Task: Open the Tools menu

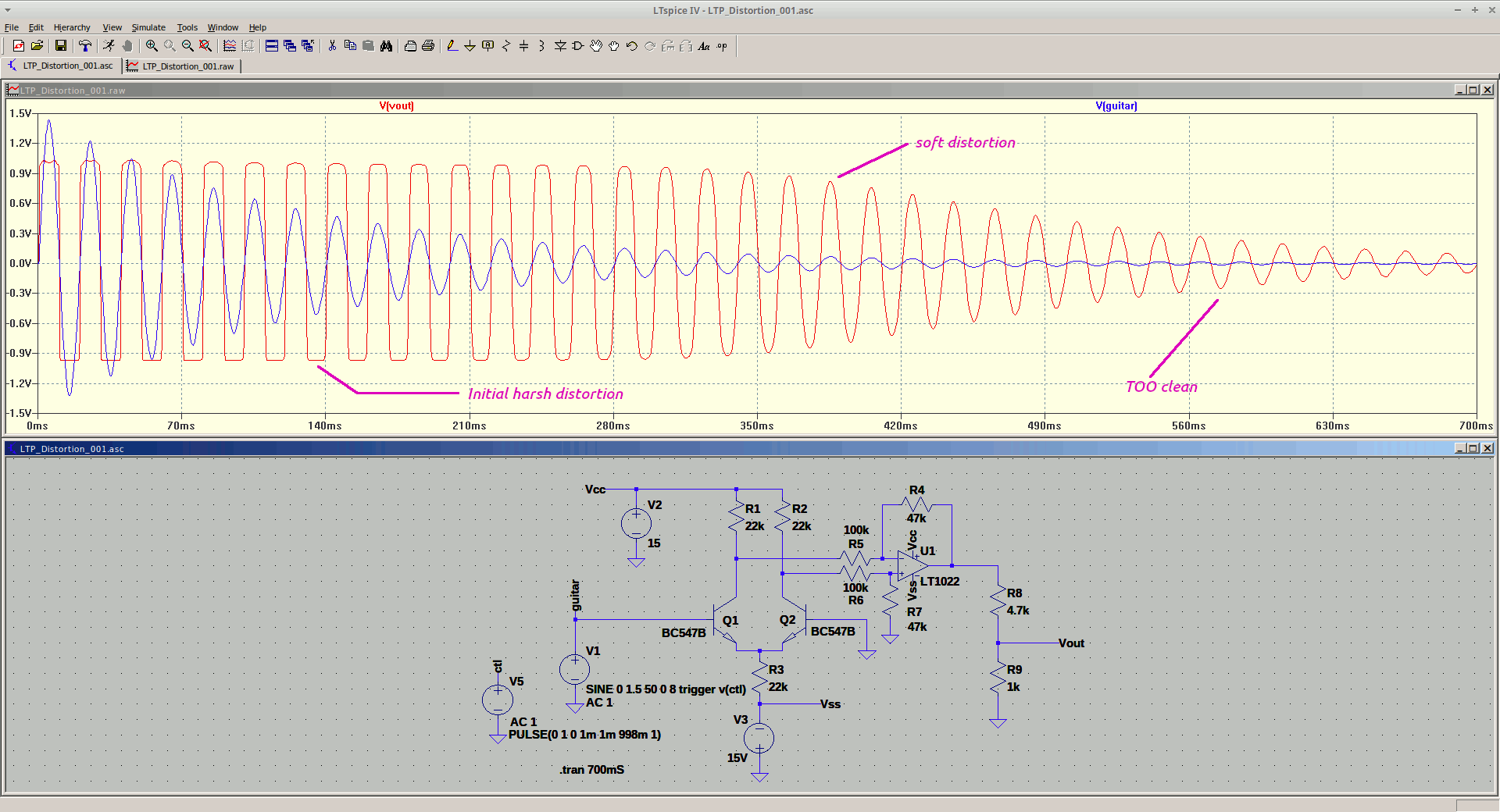Action: click(x=187, y=27)
